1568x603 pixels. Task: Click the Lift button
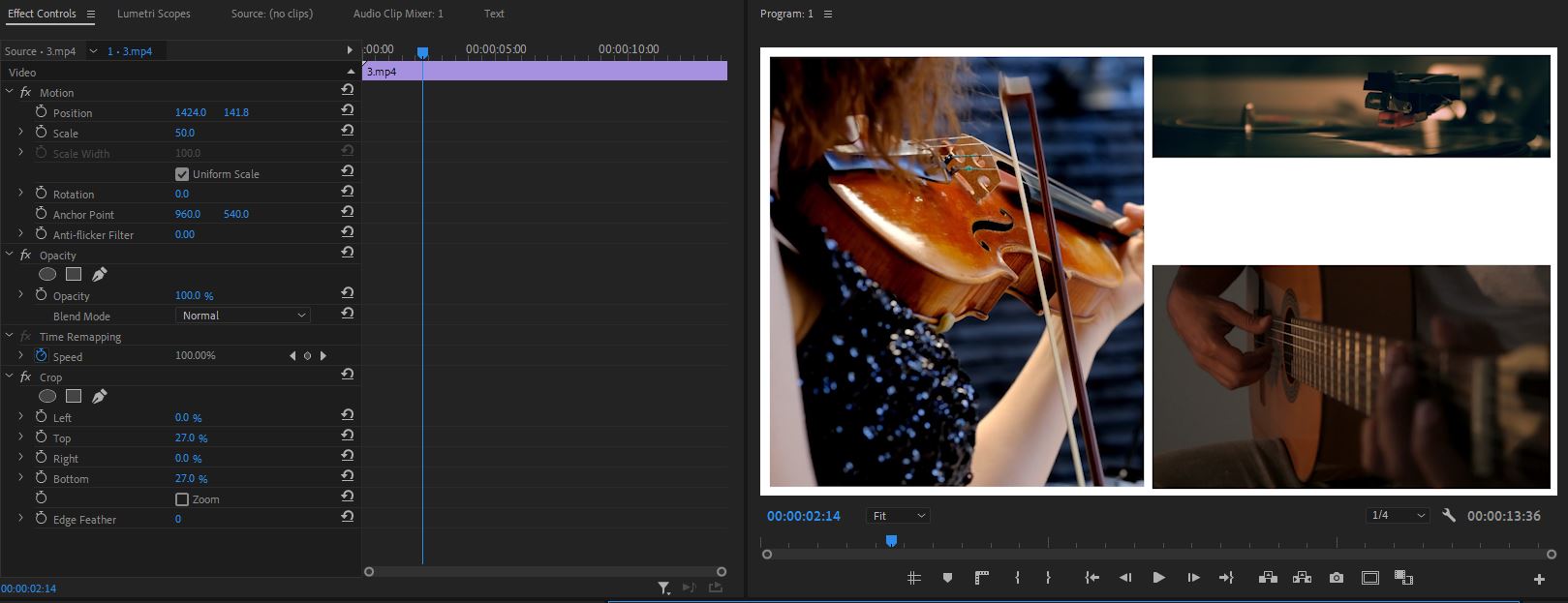pyautogui.click(x=1268, y=578)
